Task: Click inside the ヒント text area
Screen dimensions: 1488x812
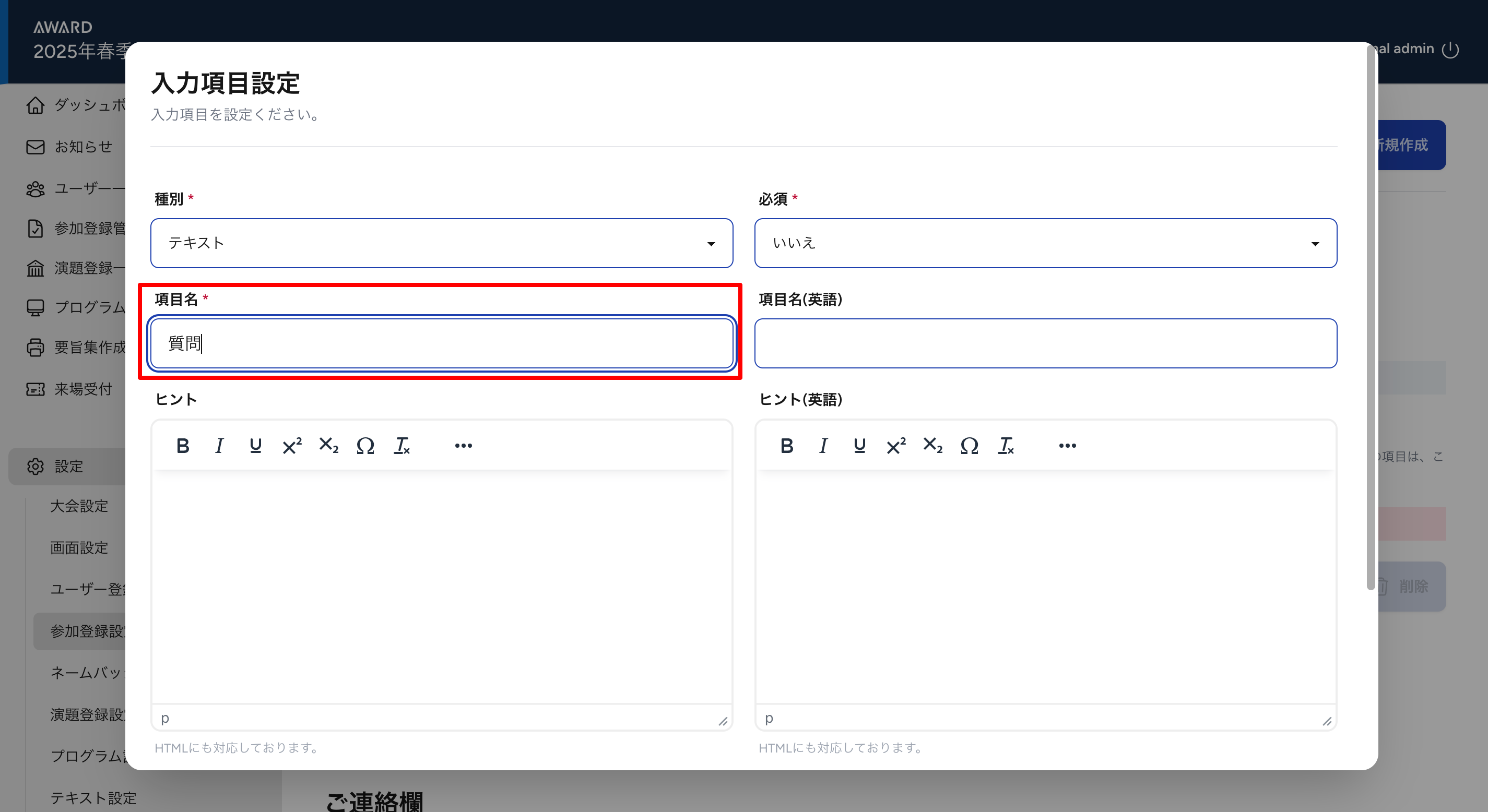Action: 441,586
